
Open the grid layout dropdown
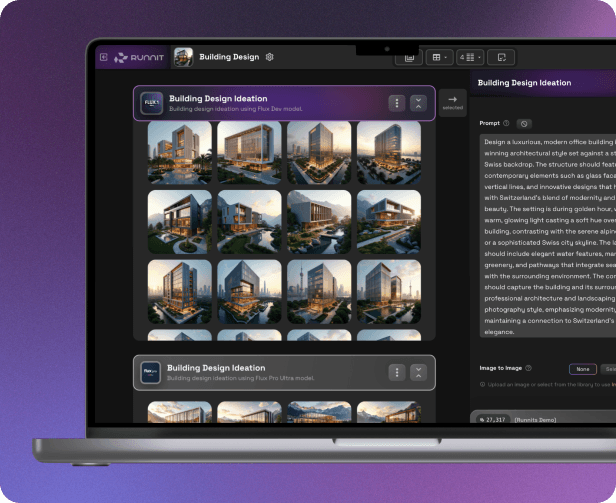point(439,58)
